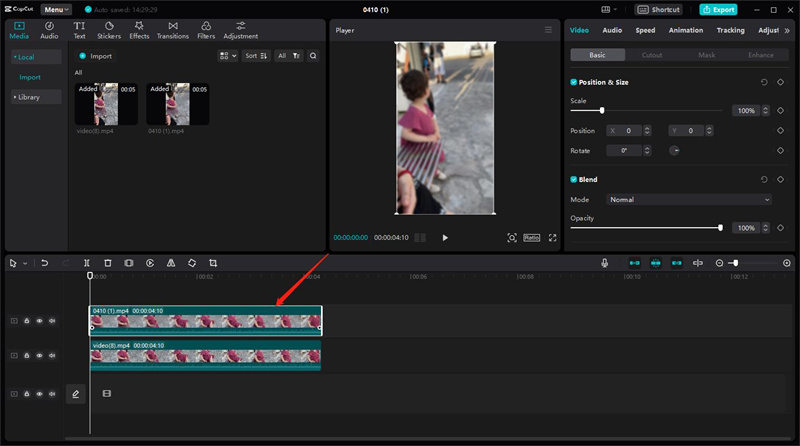
Task: Open the Player hamburger menu
Action: pos(548,30)
